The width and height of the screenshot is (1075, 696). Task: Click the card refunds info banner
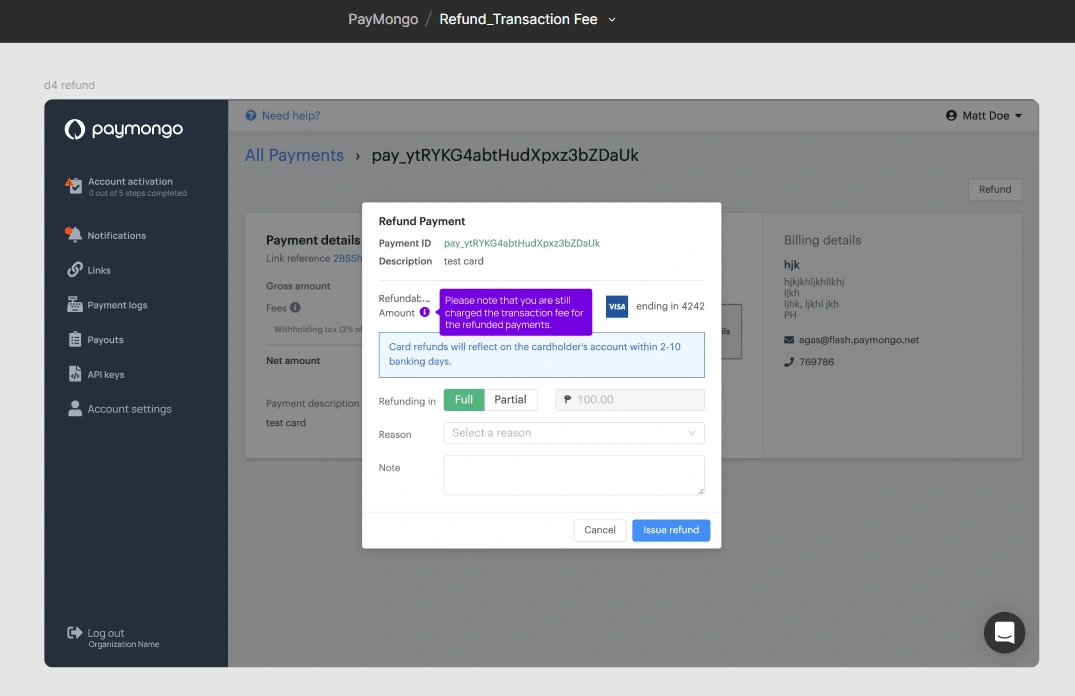click(542, 355)
